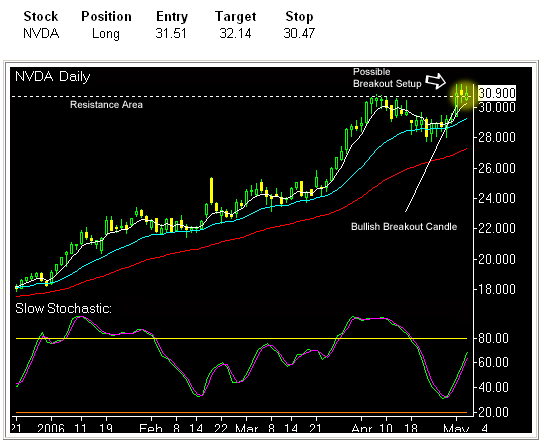
Task: Click the 30.000 price axis label
Action: tap(497, 107)
